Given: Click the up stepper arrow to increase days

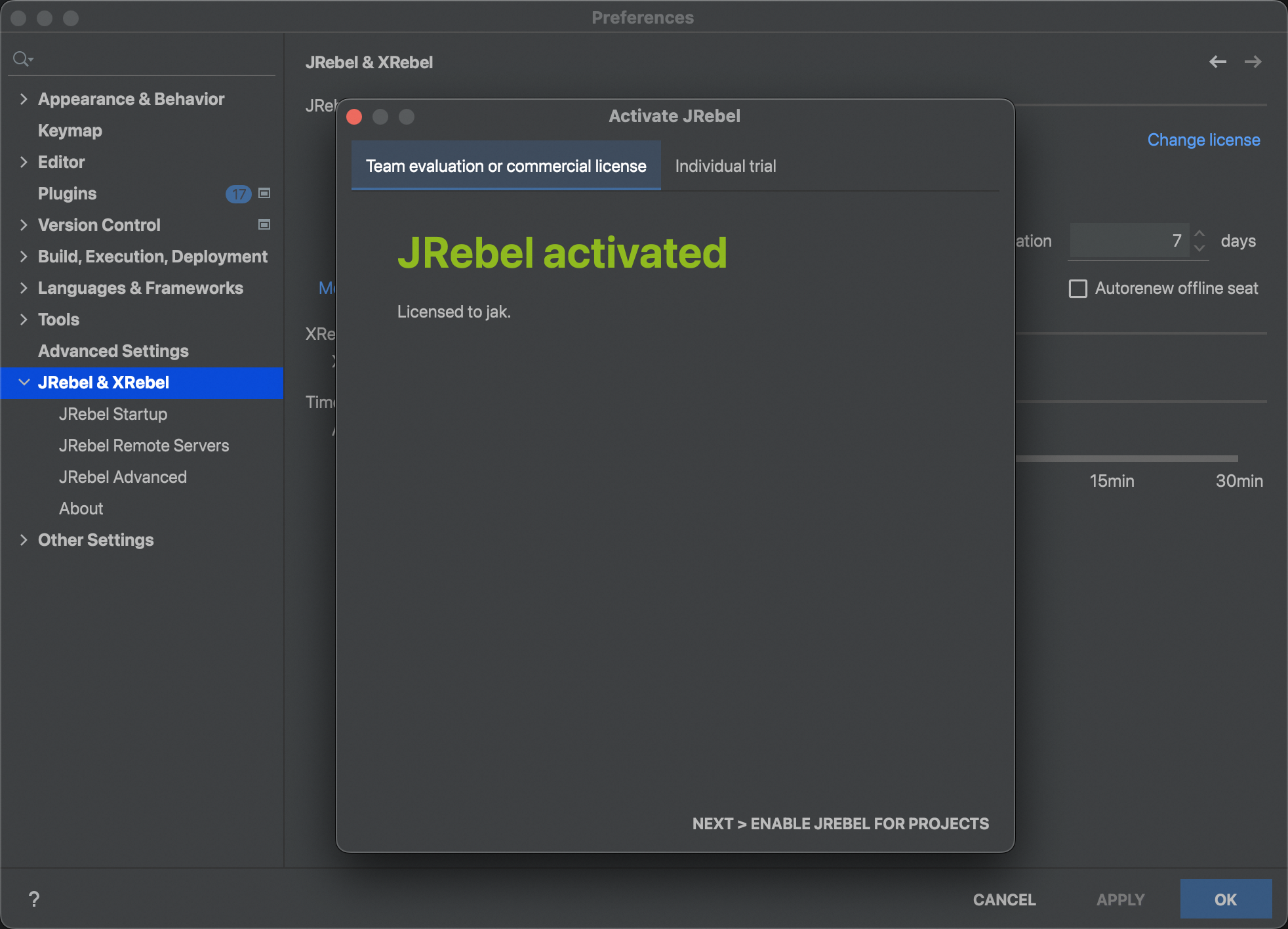Looking at the screenshot, I should pyautogui.click(x=1199, y=234).
